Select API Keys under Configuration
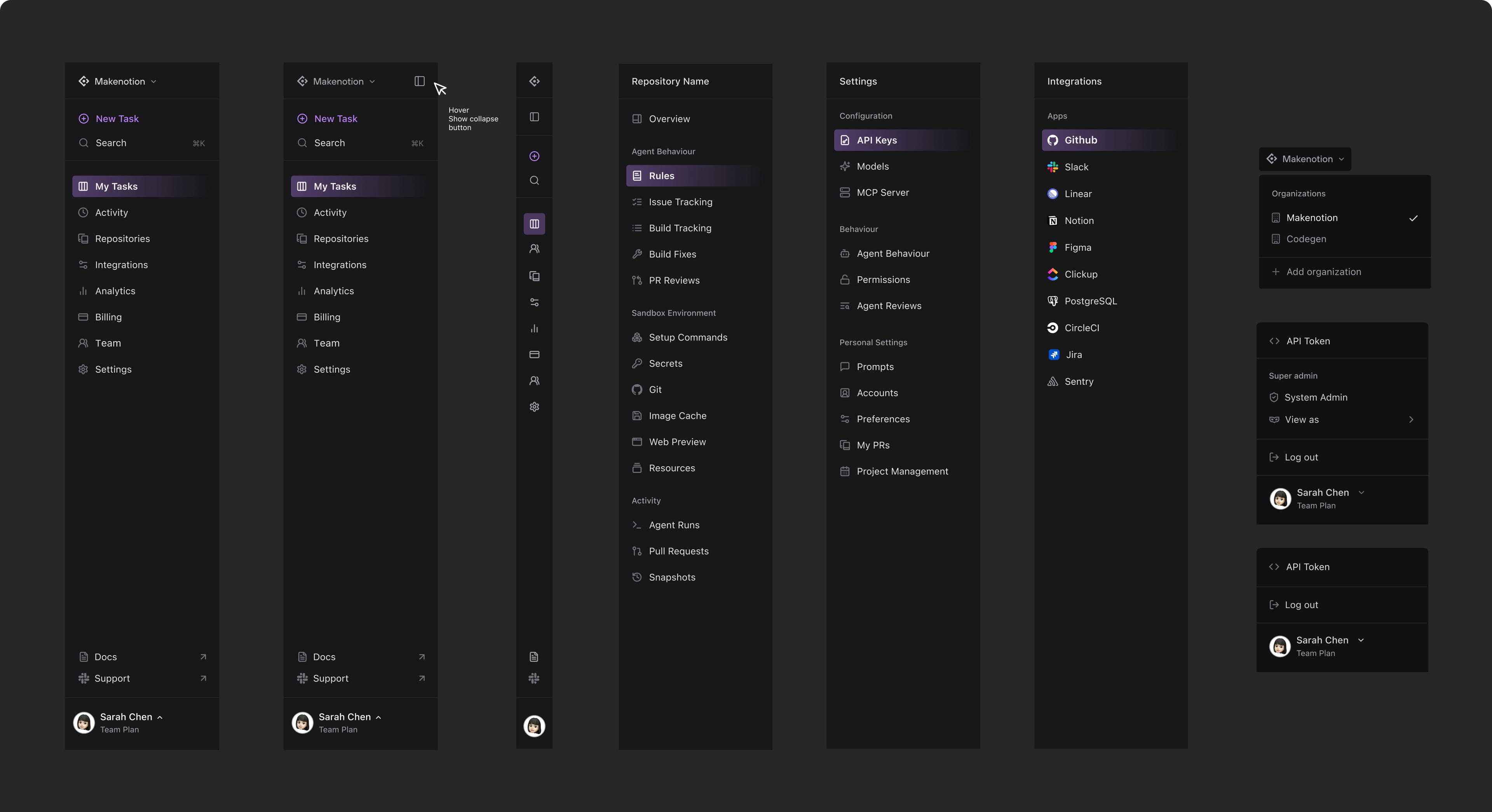 [902, 140]
